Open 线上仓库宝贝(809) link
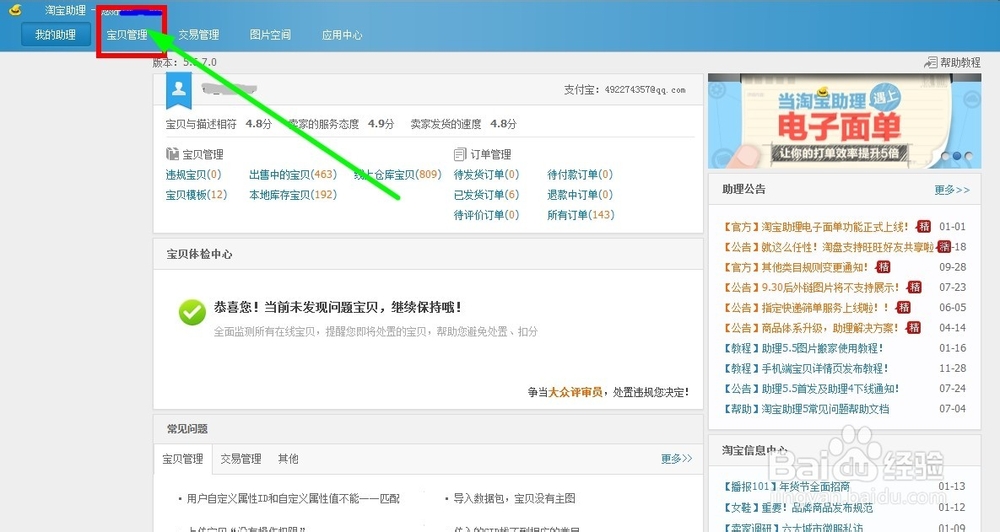Screen dimensions: 1000x532 click(x=397, y=174)
